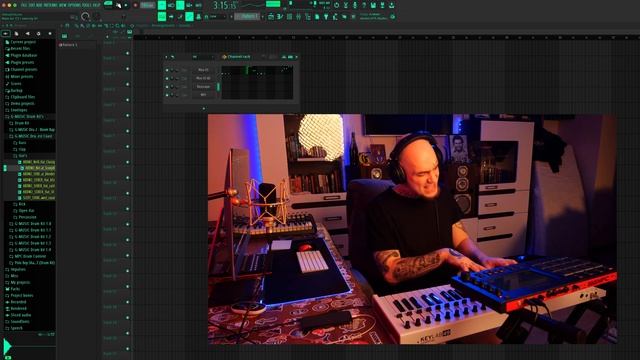The width and height of the screenshot is (640, 360).
Task: Open the HELP menu
Action: pos(96,5)
